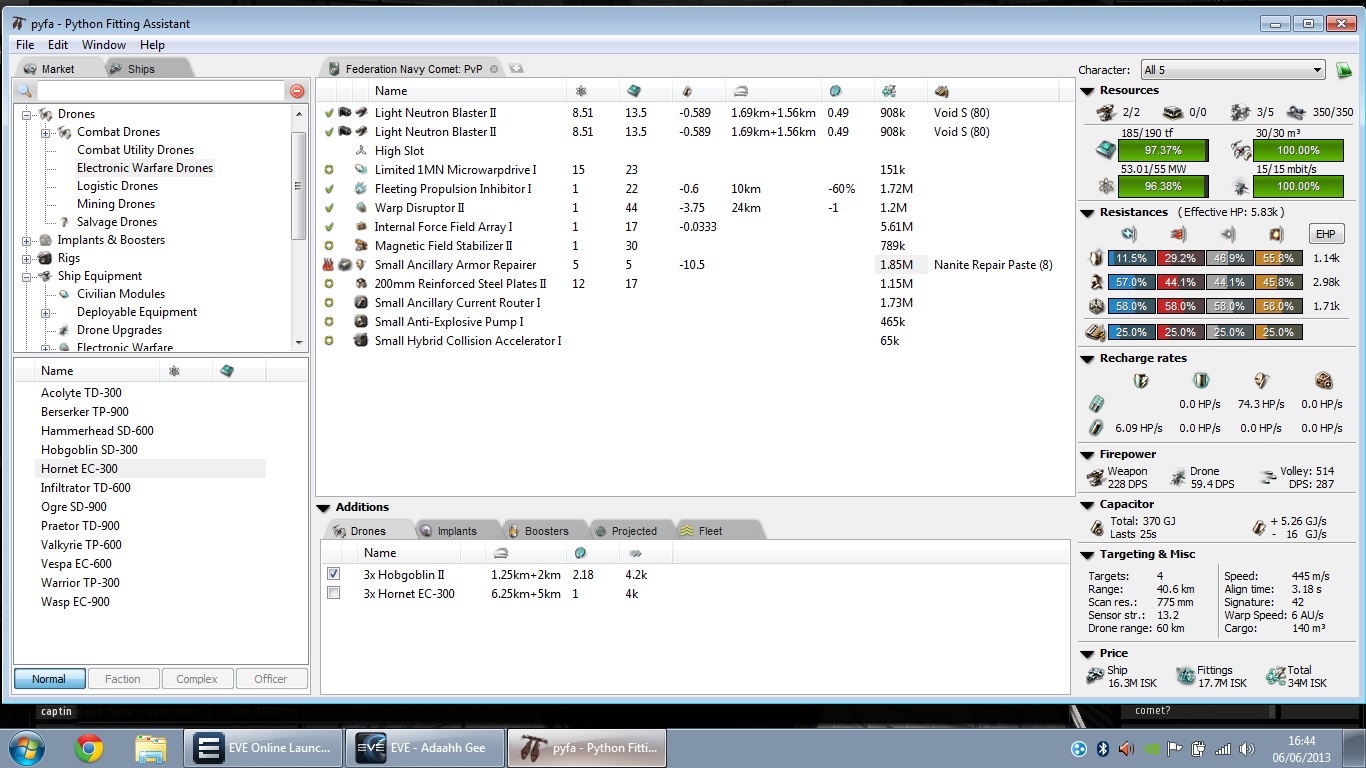Toggle Small Ancillary Armor Repairer overheat state

click(x=329, y=265)
